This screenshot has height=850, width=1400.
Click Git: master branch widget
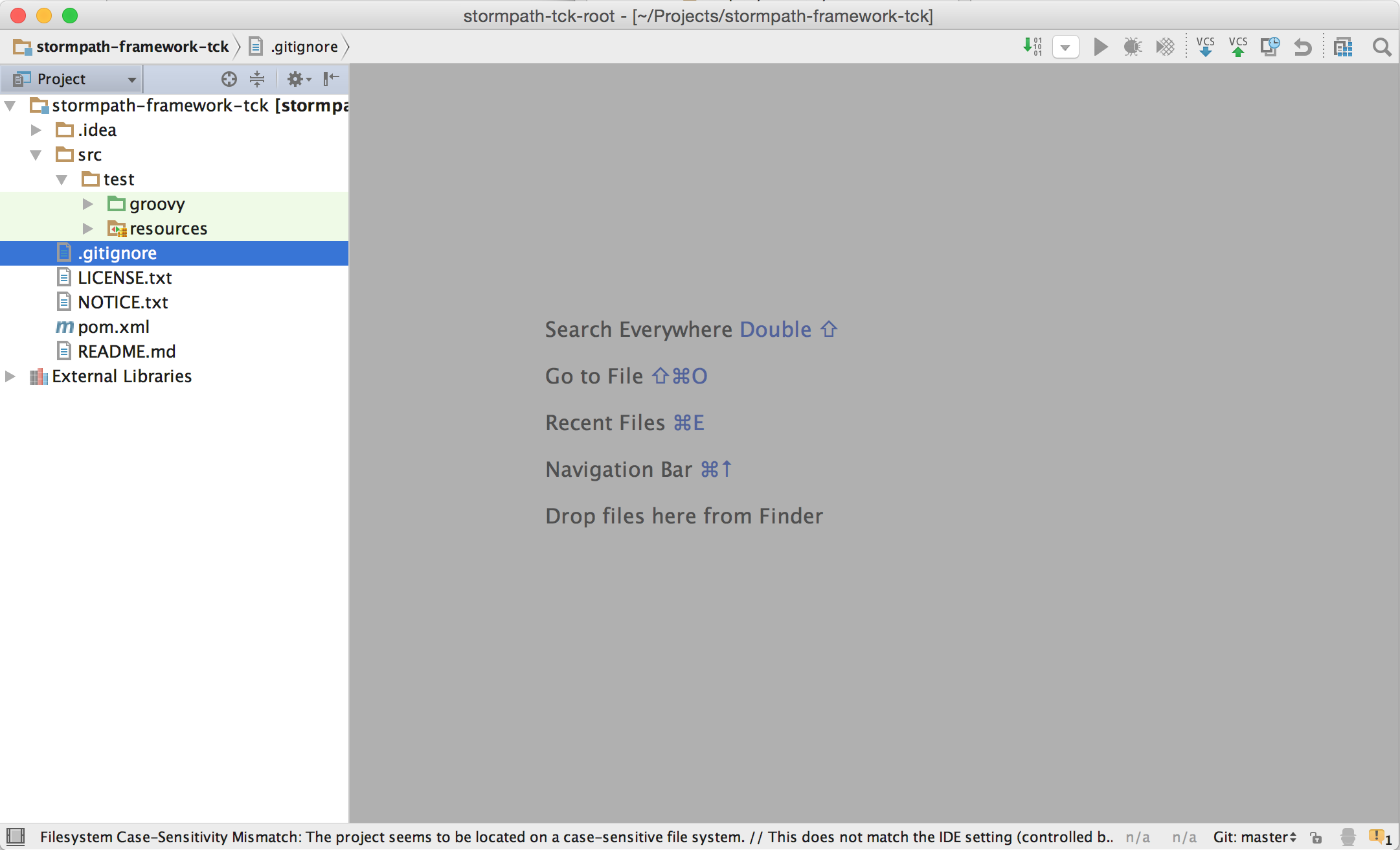coord(1254,837)
